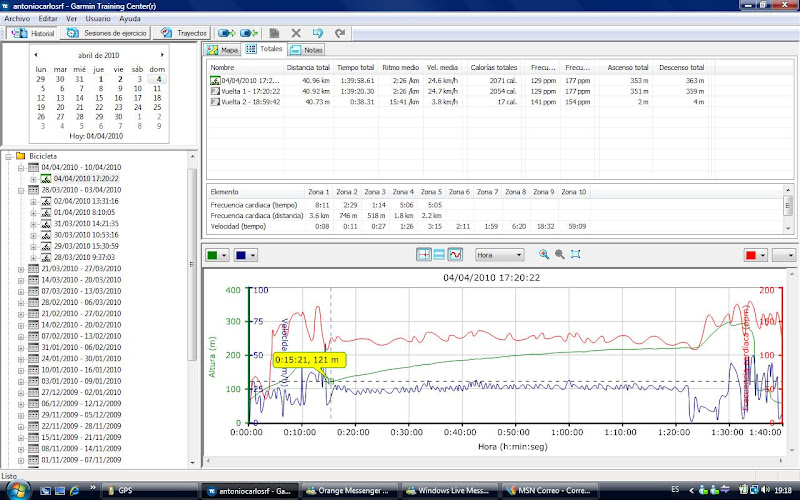Select the Vuelta 2 - 18:59:42 row

457,102
